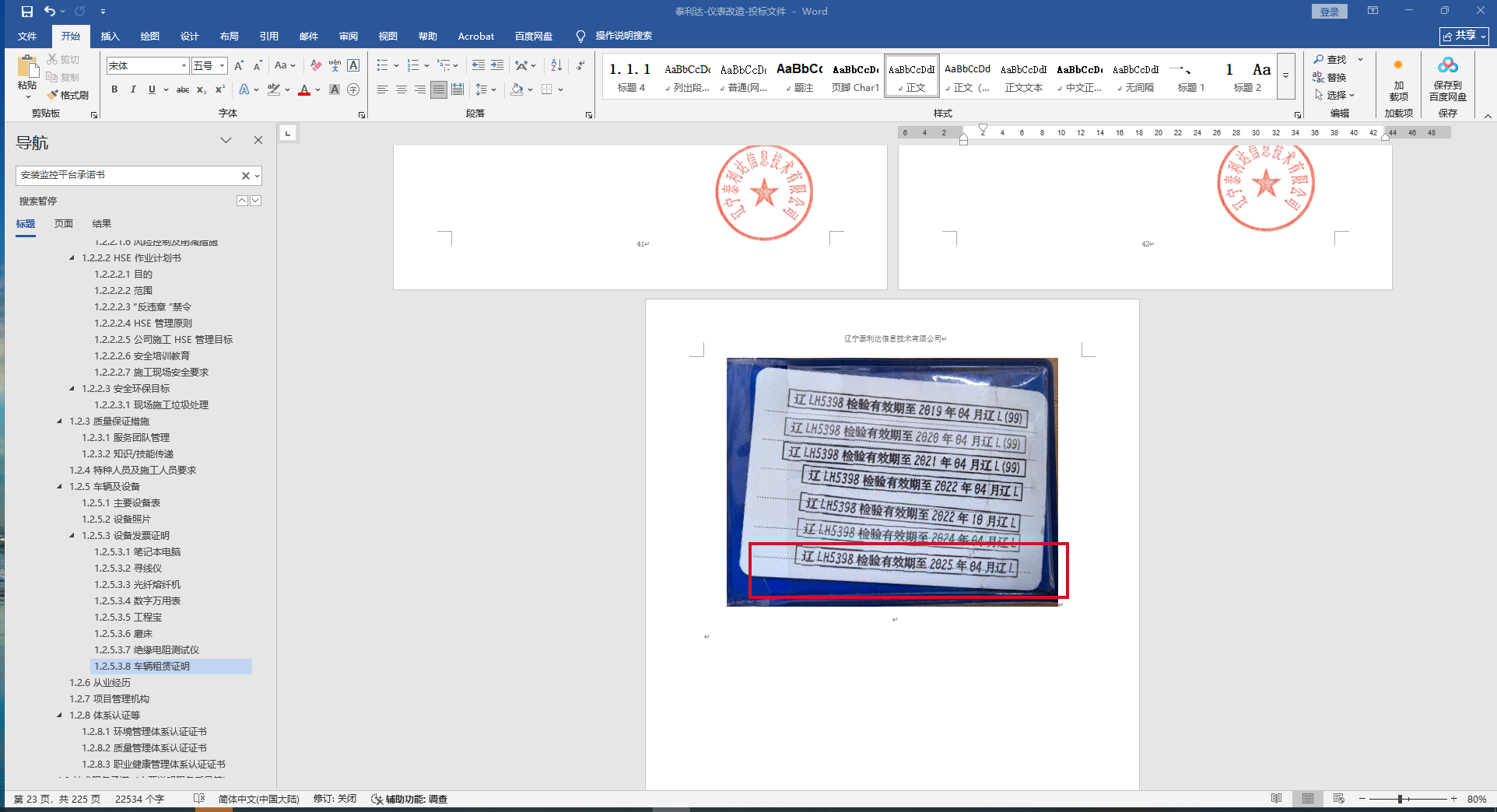Apply red font color

point(304,89)
